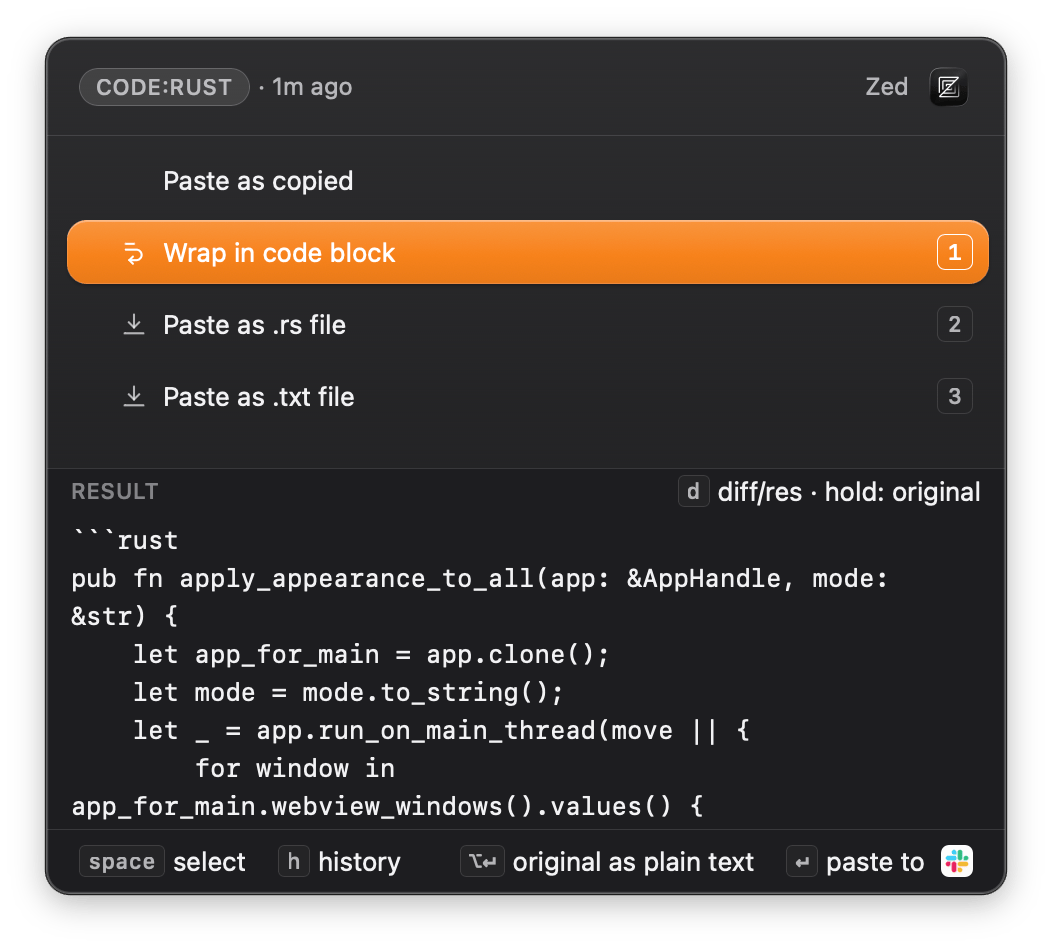Click the number 2 shortcut badge
Viewport: 1052px width, 948px height.
tap(954, 325)
